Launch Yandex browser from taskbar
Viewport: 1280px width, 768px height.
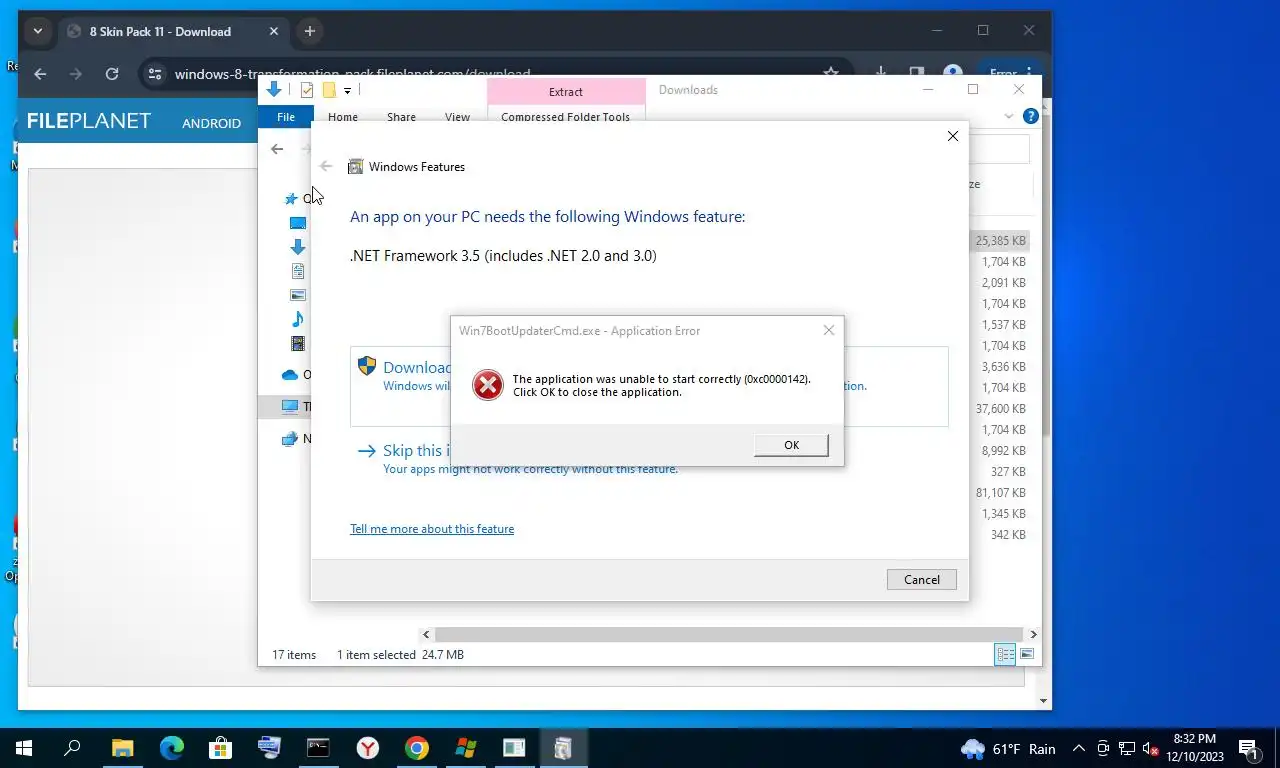(x=368, y=748)
